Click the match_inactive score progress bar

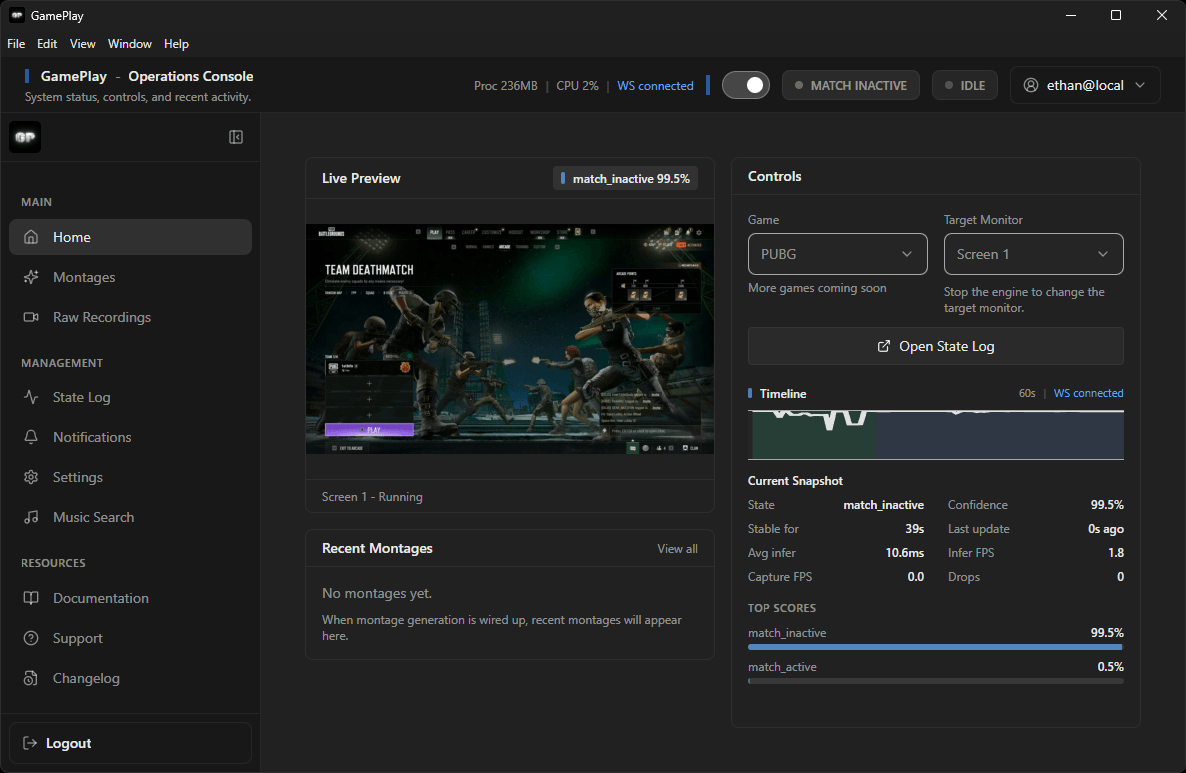click(x=935, y=647)
